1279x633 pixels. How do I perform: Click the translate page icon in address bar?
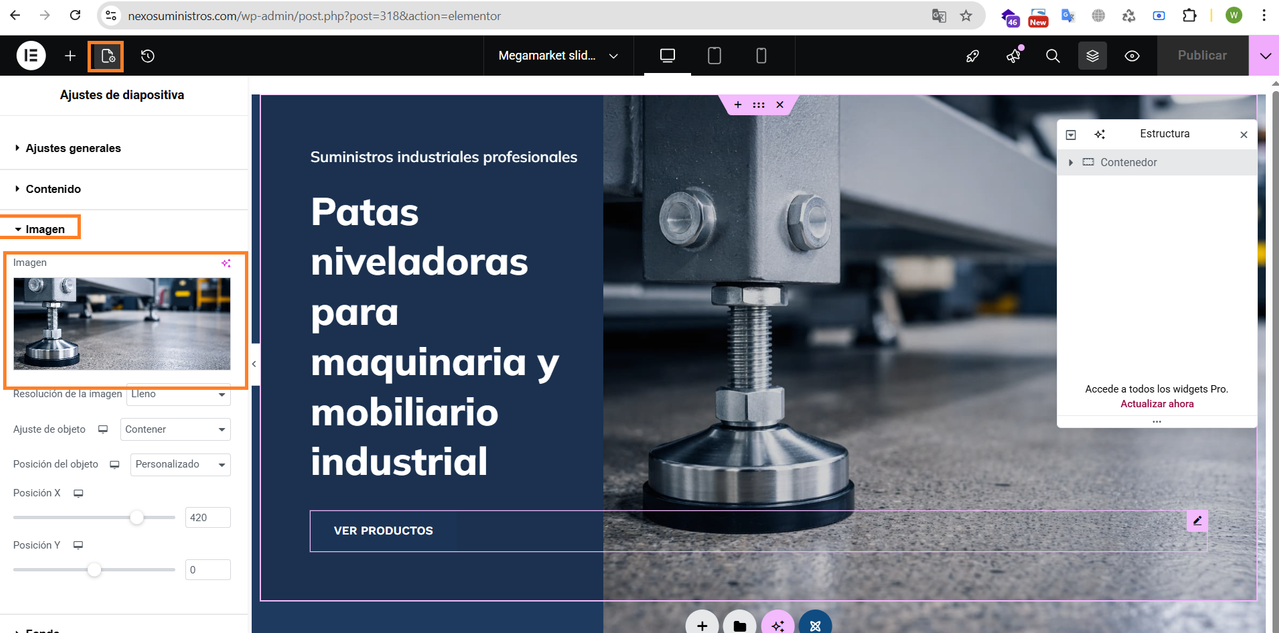[x=939, y=16]
